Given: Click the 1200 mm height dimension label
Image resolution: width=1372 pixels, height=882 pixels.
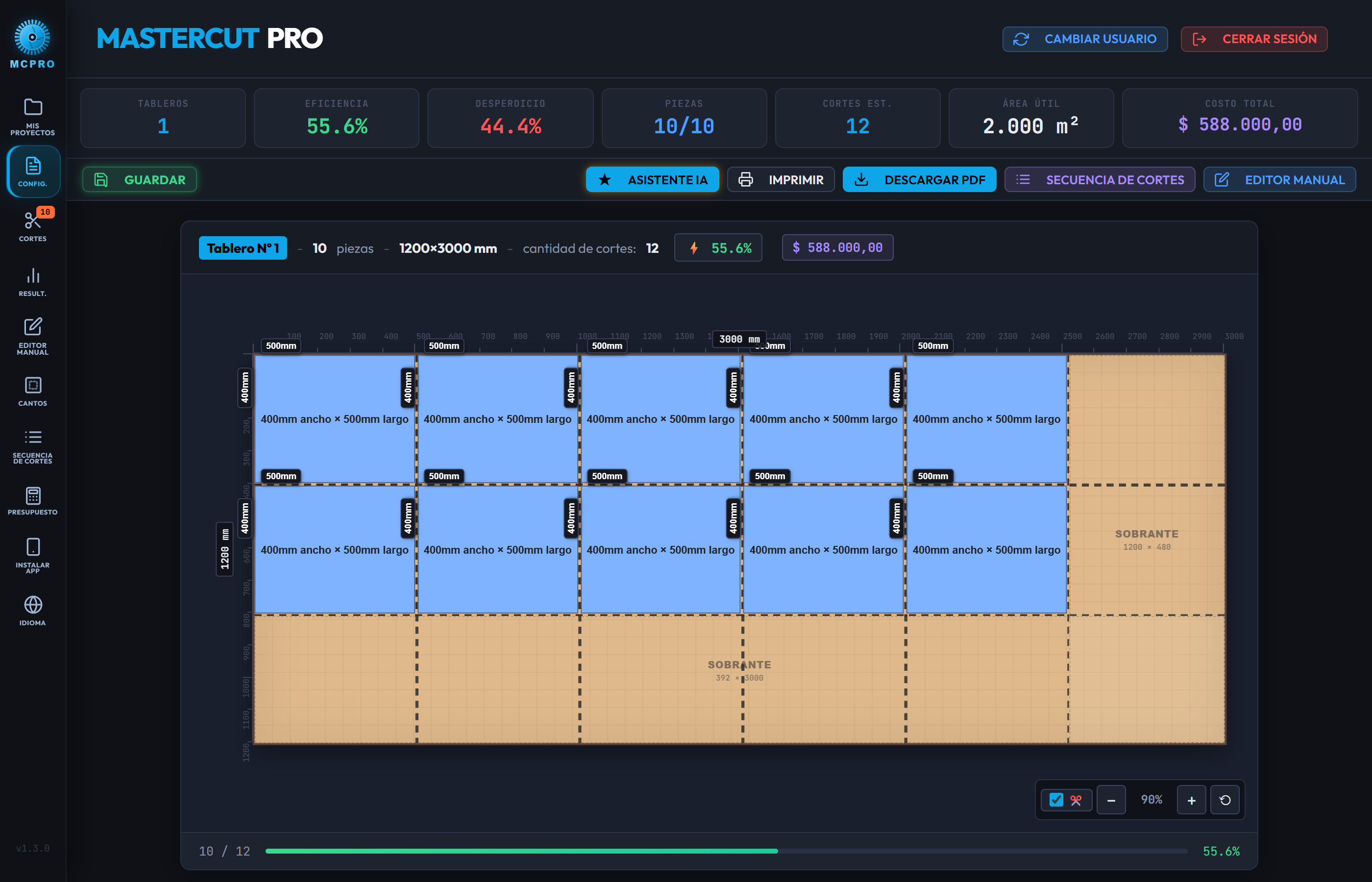Looking at the screenshot, I should point(224,549).
